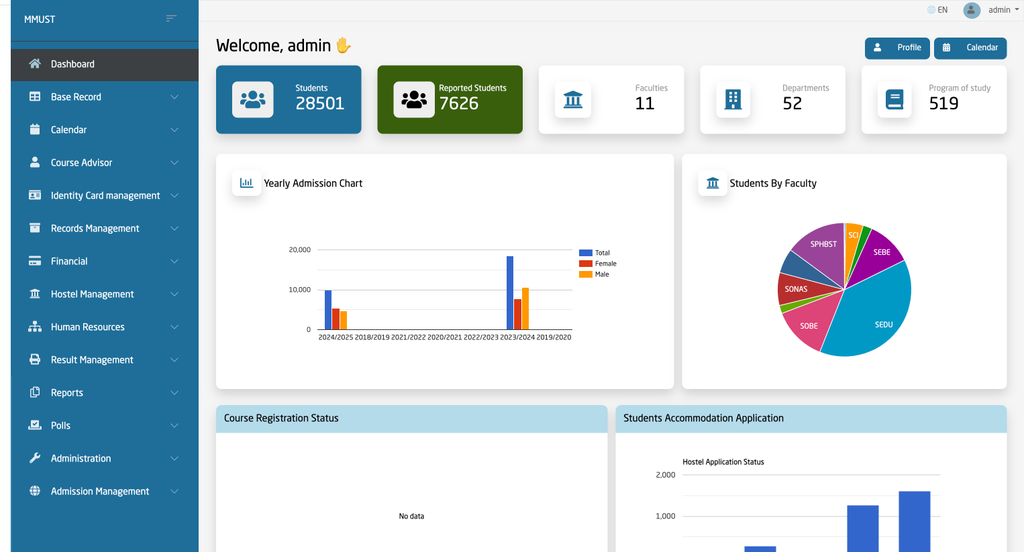Open the Calendar button at top right
The image size is (1024, 552).
(970, 48)
